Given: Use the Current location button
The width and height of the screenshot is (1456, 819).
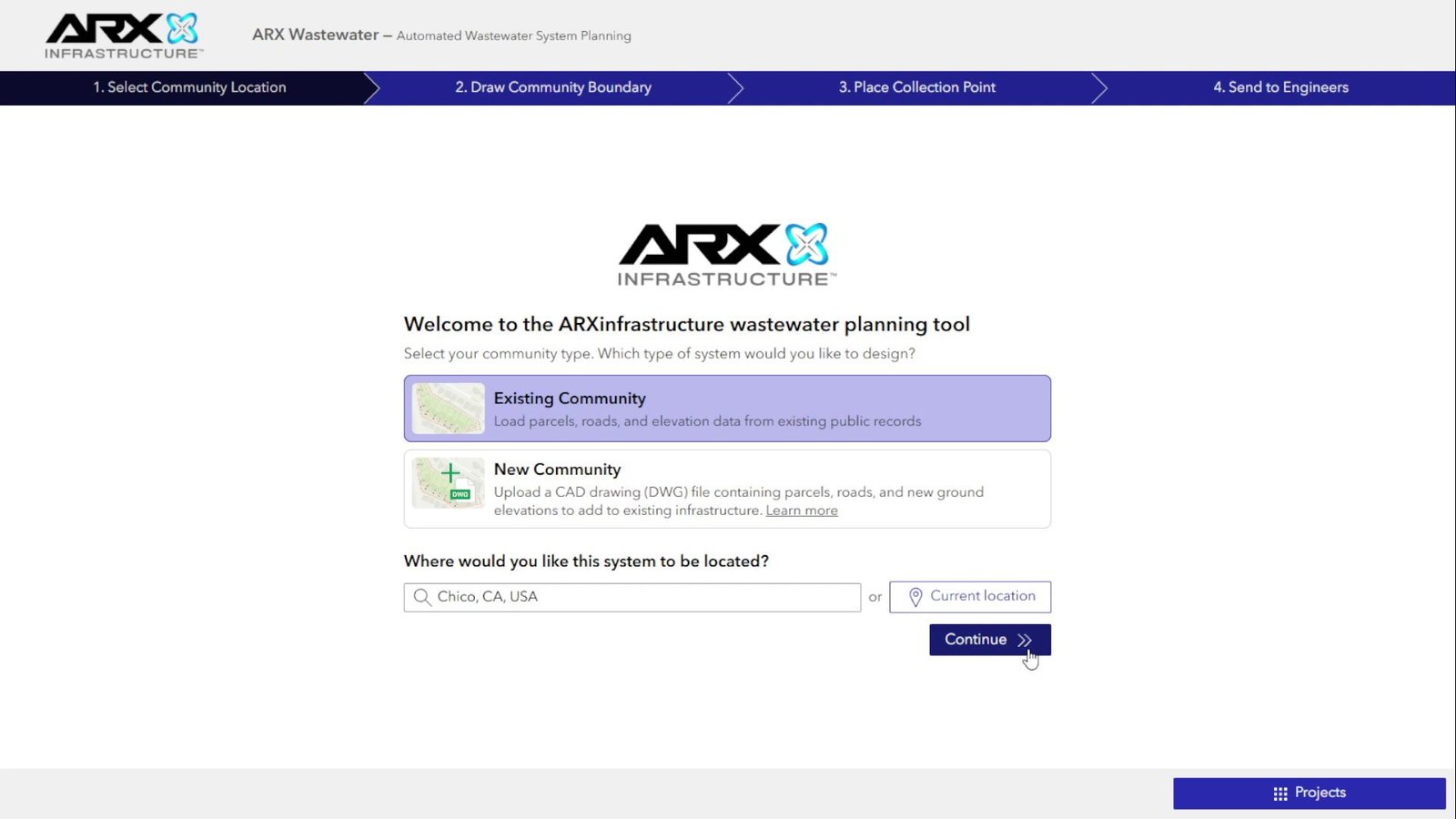Looking at the screenshot, I should [970, 597].
